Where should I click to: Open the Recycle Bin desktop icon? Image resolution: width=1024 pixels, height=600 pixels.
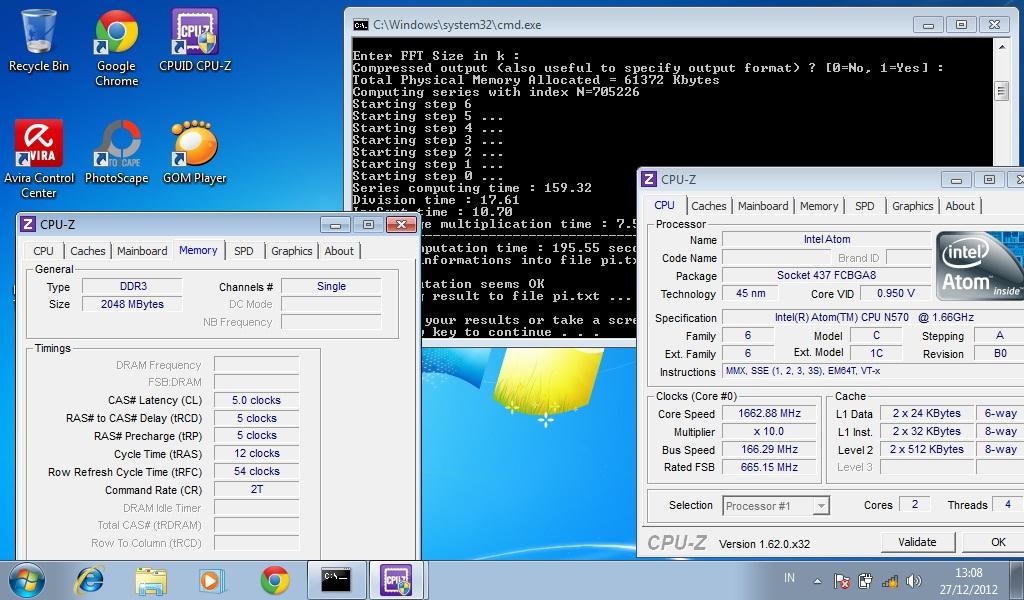point(39,40)
